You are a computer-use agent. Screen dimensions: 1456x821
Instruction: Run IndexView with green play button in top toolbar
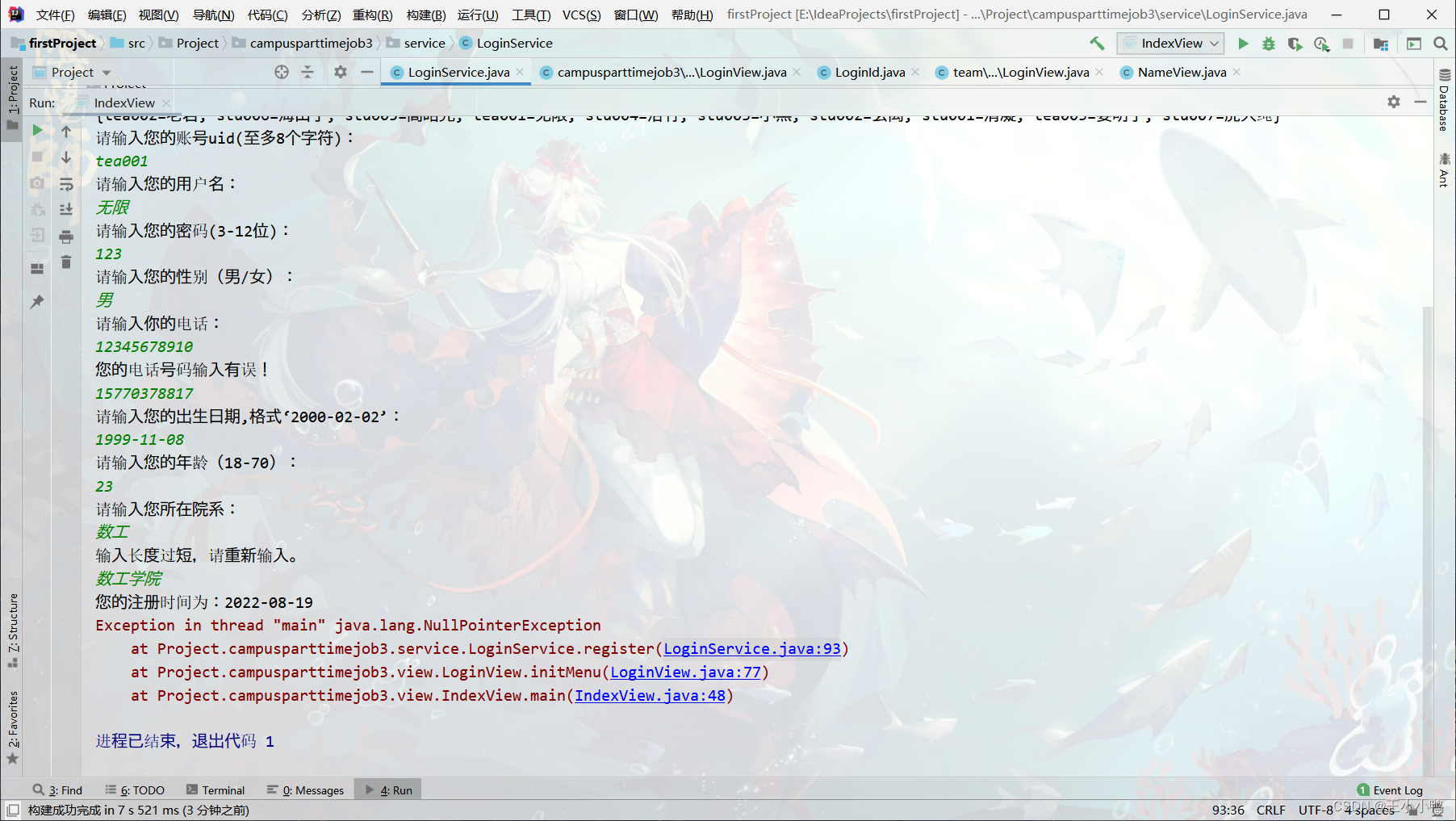pyautogui.click(x=1243, y=44)
